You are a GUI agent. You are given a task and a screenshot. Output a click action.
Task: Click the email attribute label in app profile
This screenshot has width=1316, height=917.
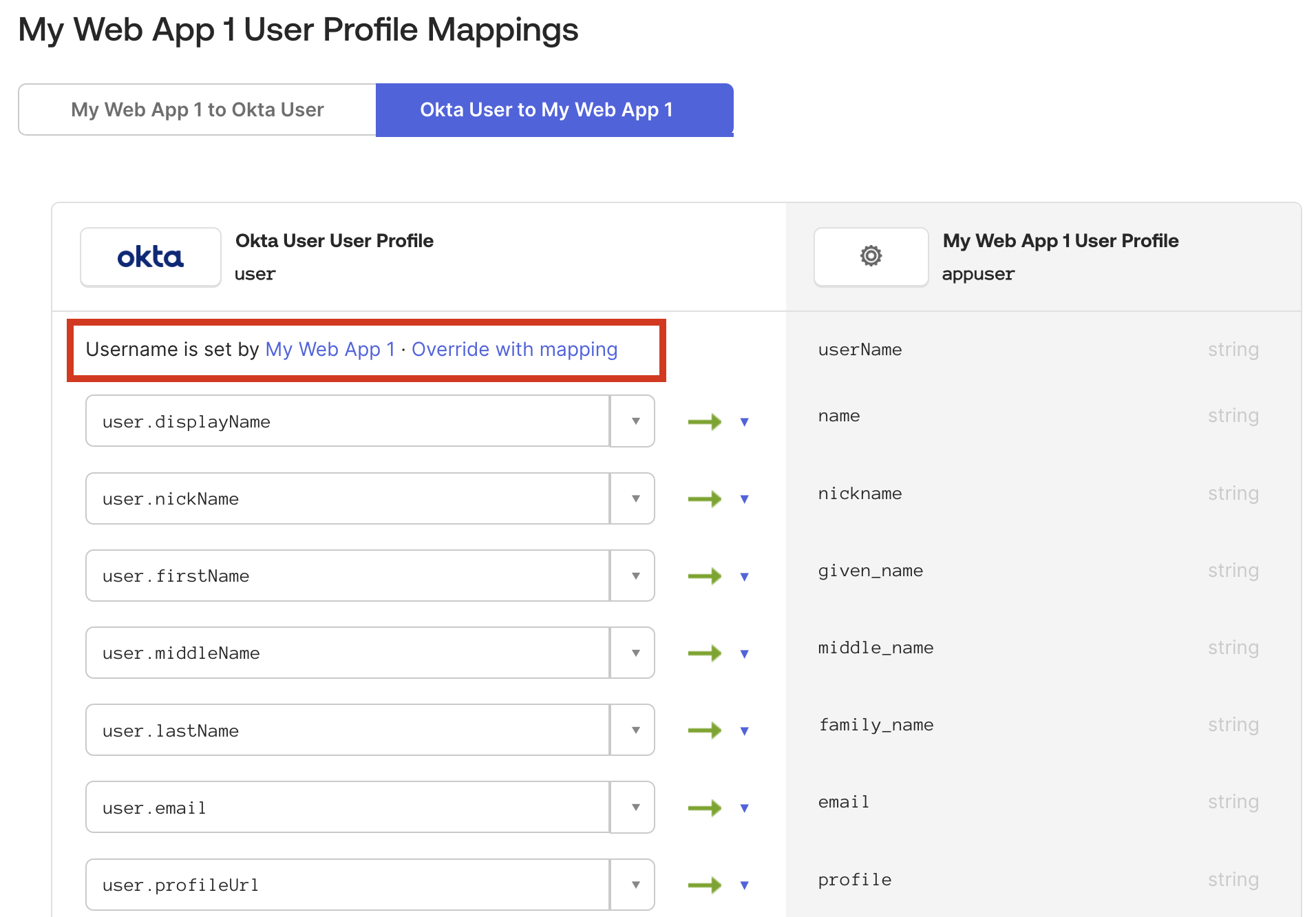pos(844,802)
